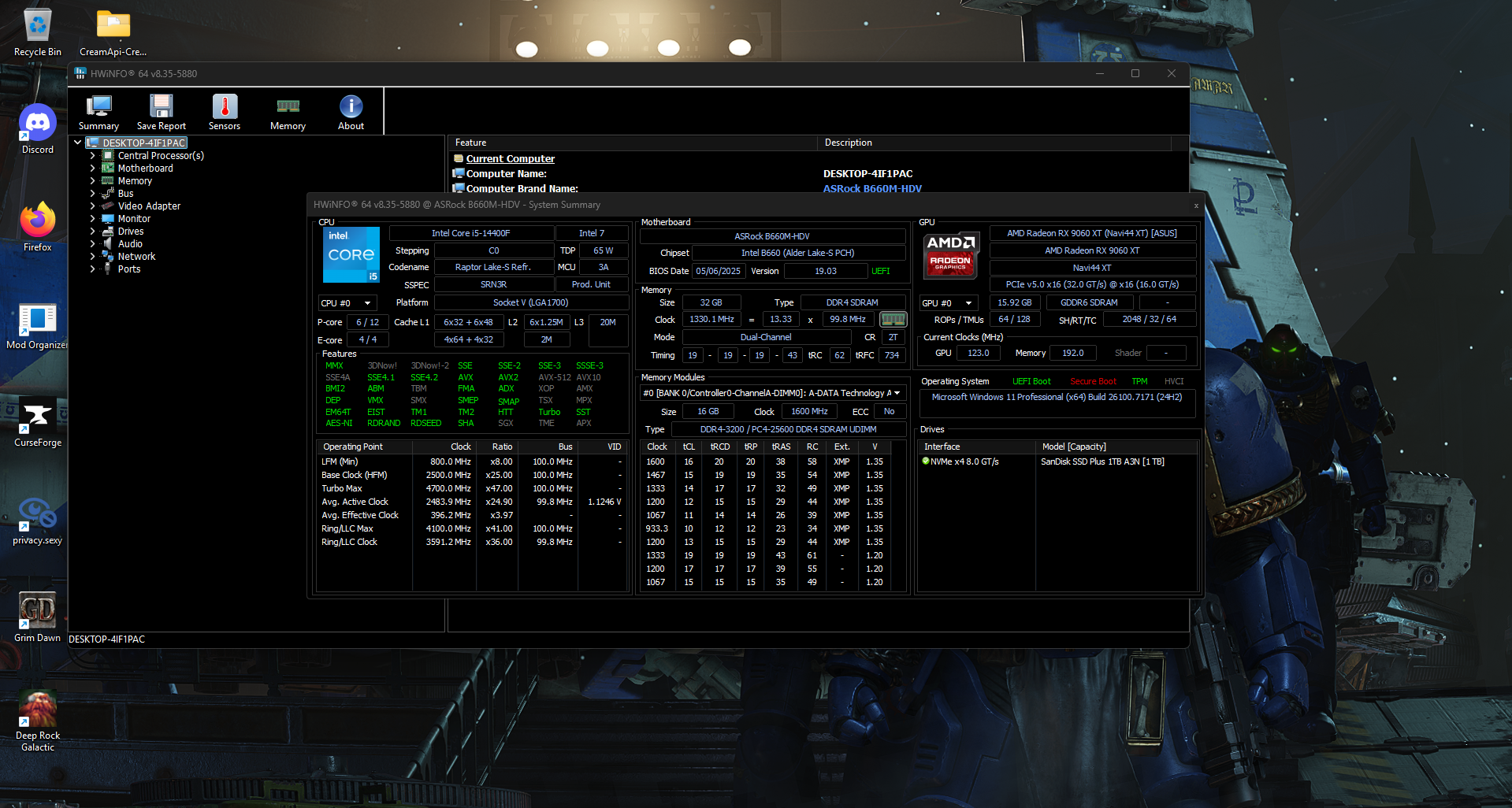
Task: Select the Audio tree item
Action: (x=130, y=243)
